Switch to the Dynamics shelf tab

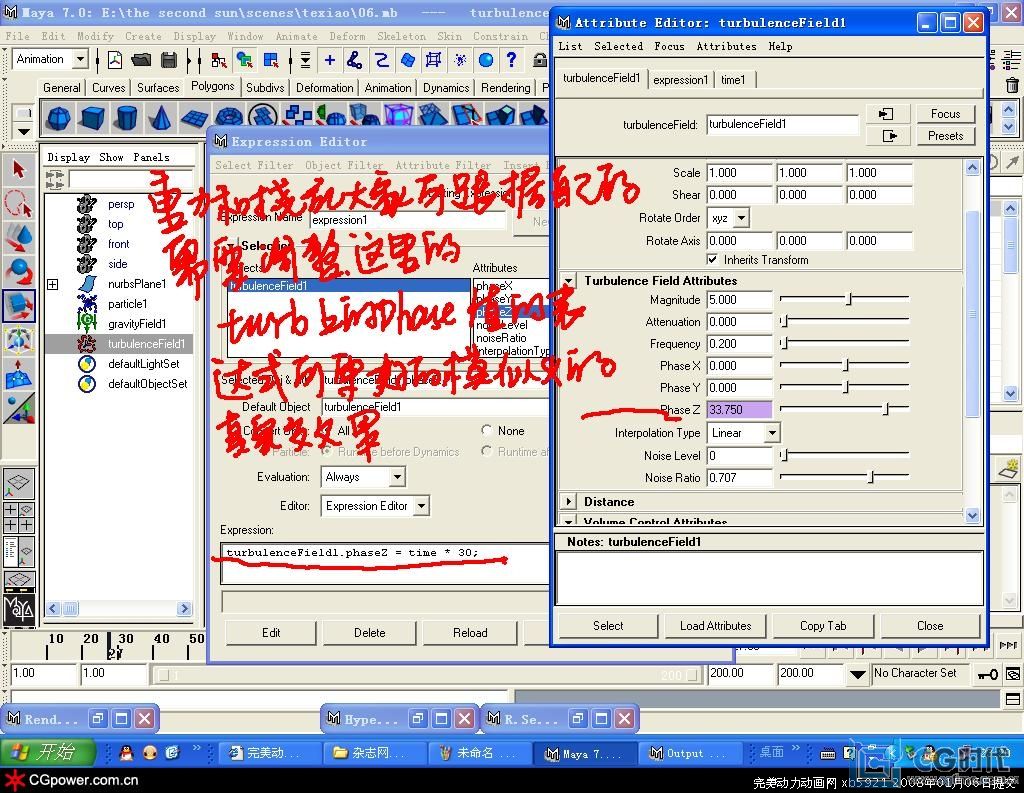(446, 88)
